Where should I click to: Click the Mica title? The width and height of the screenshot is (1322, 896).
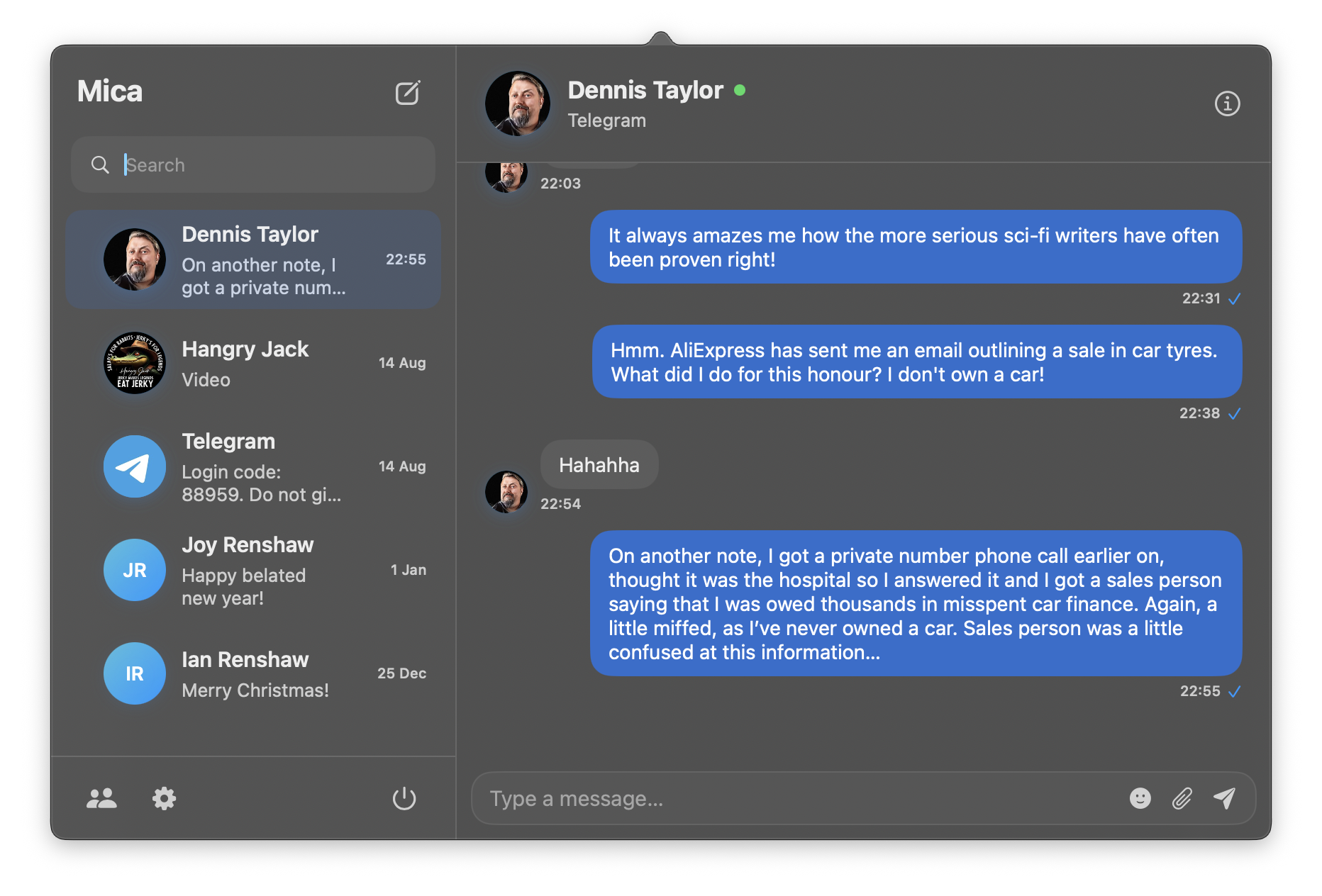tap(110, 91)
